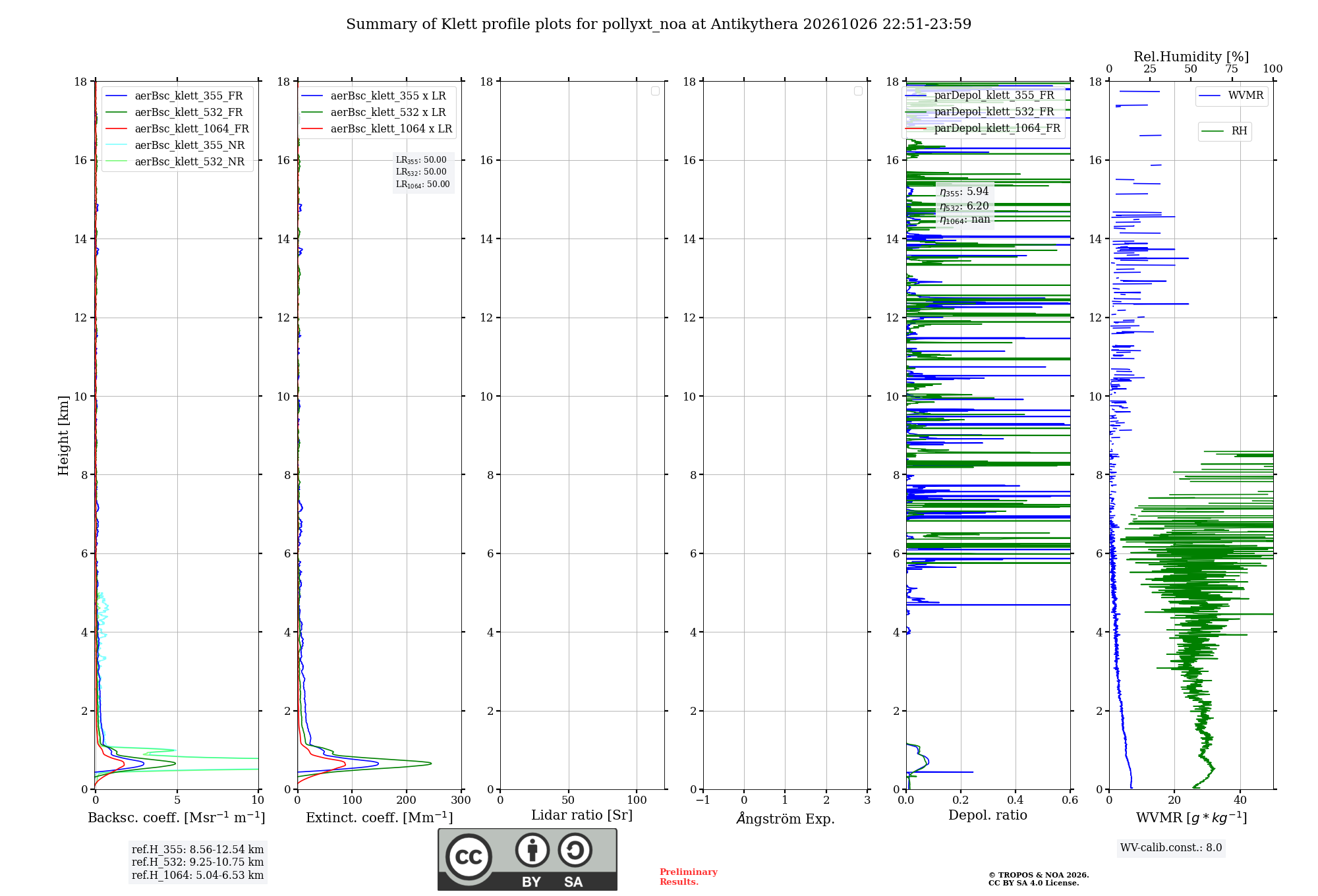Click the ref.H_355: 8.56-12.54 km text
The width and height of the screenshot is (1318, 896).
tap(198, 849)
